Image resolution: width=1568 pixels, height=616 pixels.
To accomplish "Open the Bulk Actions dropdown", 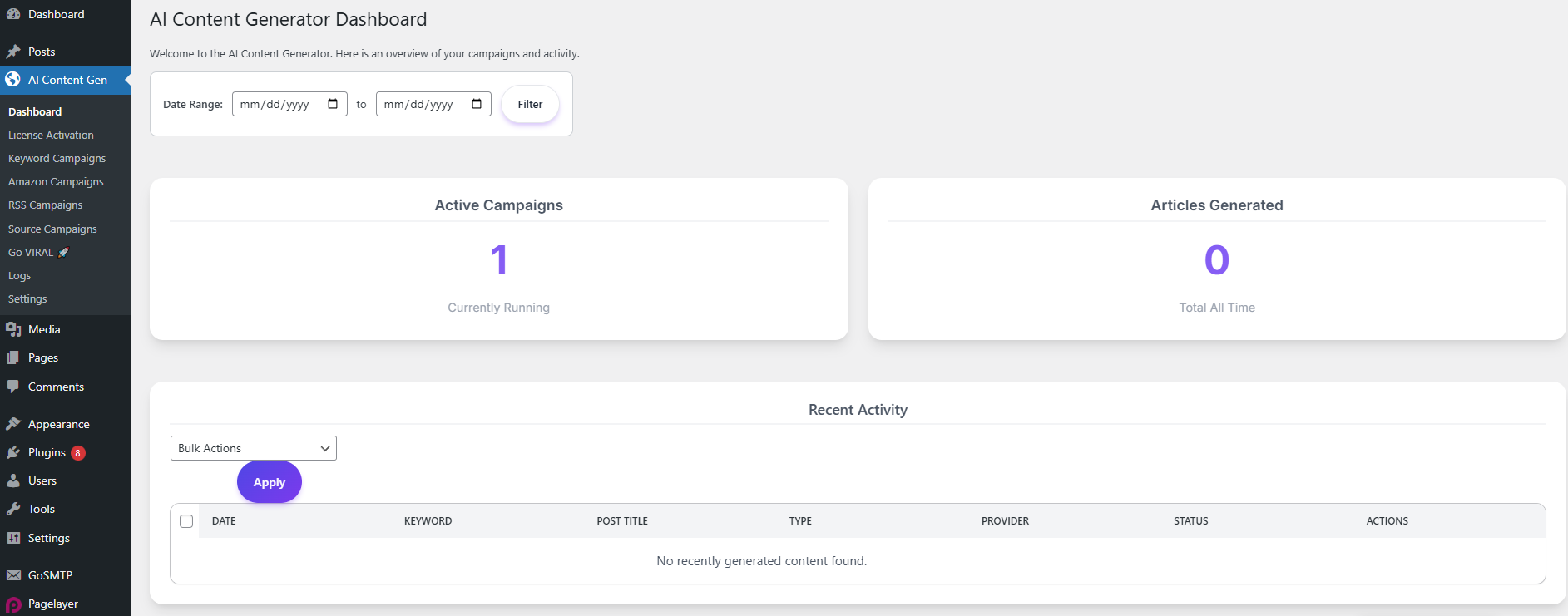I will point(254,448).
